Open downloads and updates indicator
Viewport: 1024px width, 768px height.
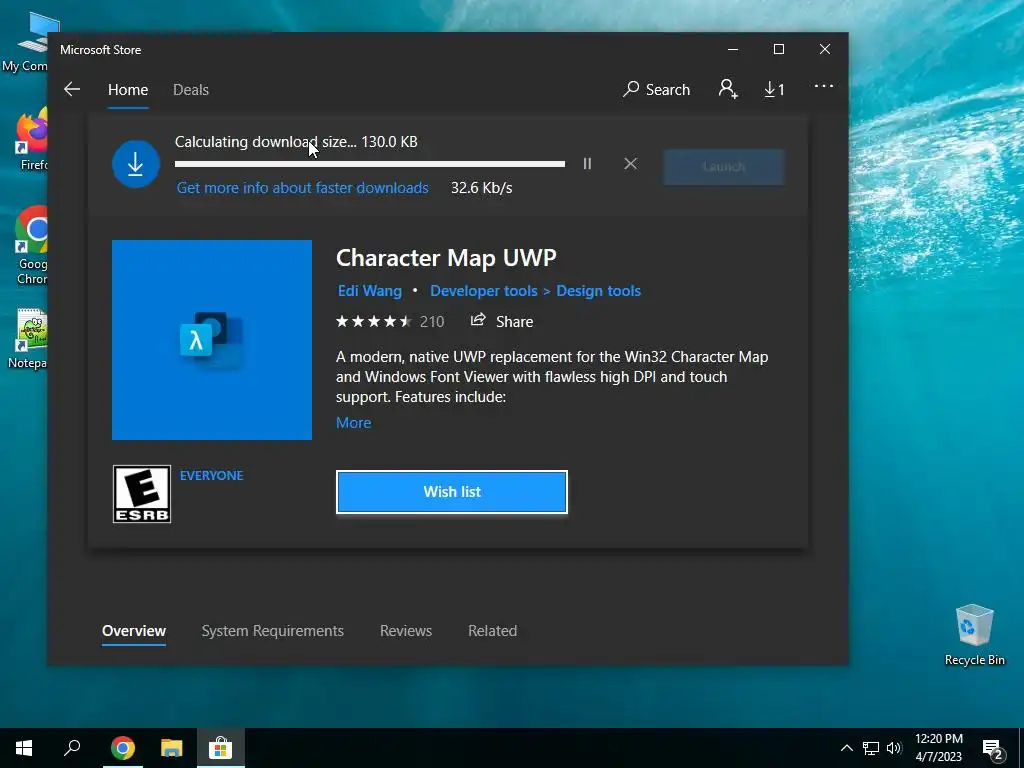coord(774,89)
